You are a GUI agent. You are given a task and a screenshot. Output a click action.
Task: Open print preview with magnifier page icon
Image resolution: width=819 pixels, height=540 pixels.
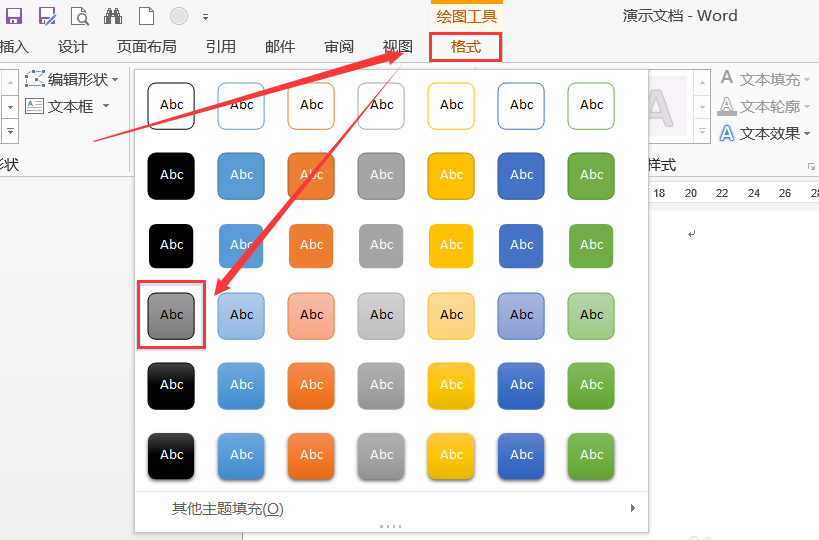[x=80, y=16]
